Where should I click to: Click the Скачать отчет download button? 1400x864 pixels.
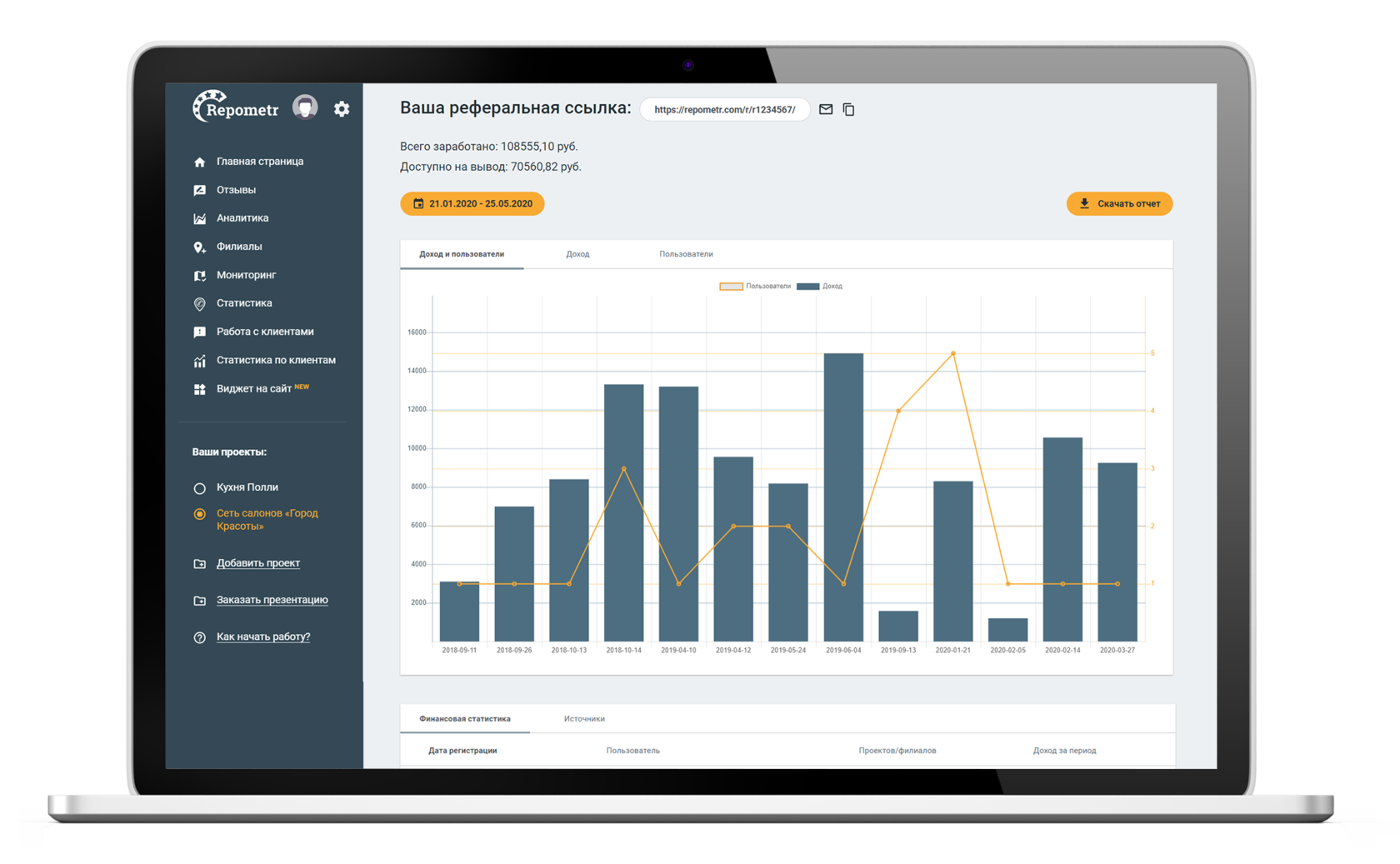(x=1119, y=203)
